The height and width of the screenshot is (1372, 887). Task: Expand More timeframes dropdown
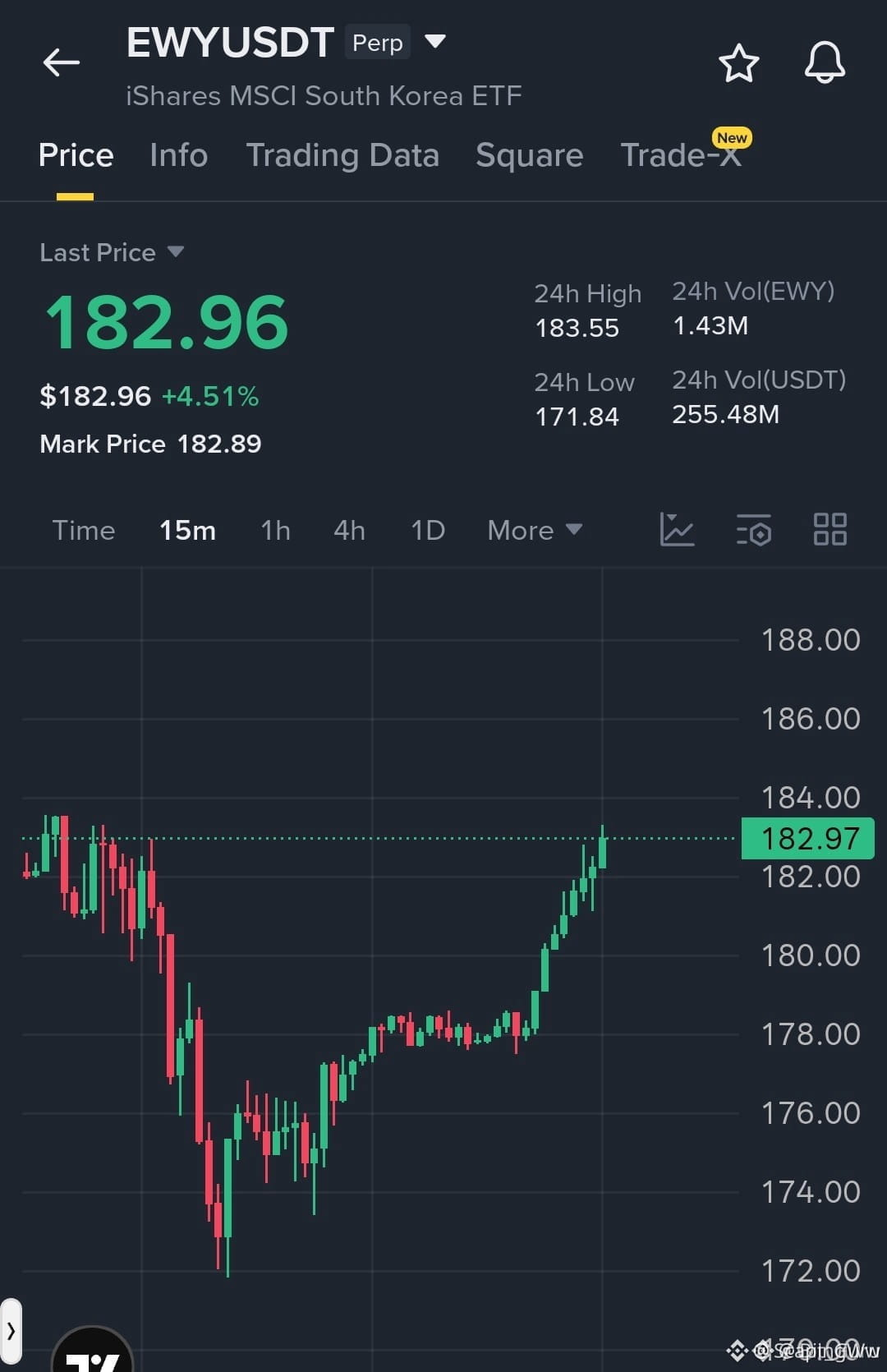(535, 530)
